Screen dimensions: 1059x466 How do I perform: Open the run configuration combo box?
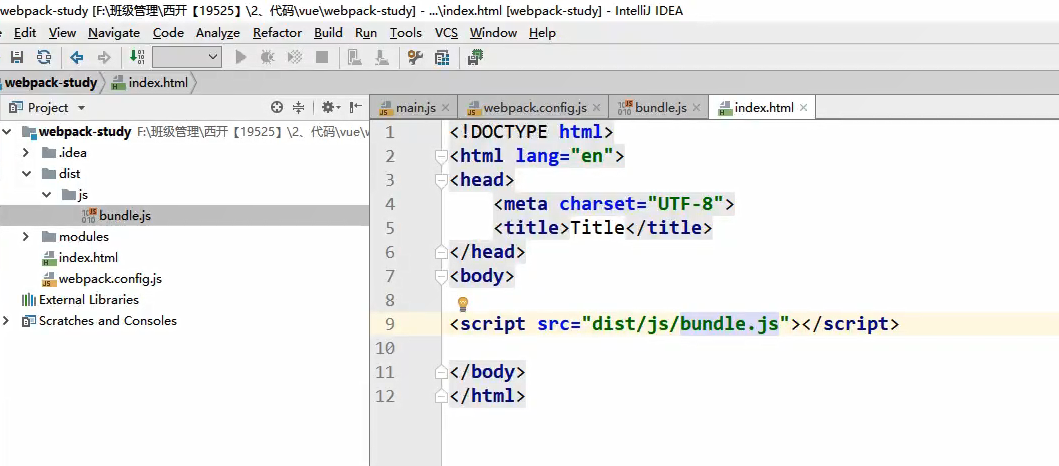(x=187, y=57)
